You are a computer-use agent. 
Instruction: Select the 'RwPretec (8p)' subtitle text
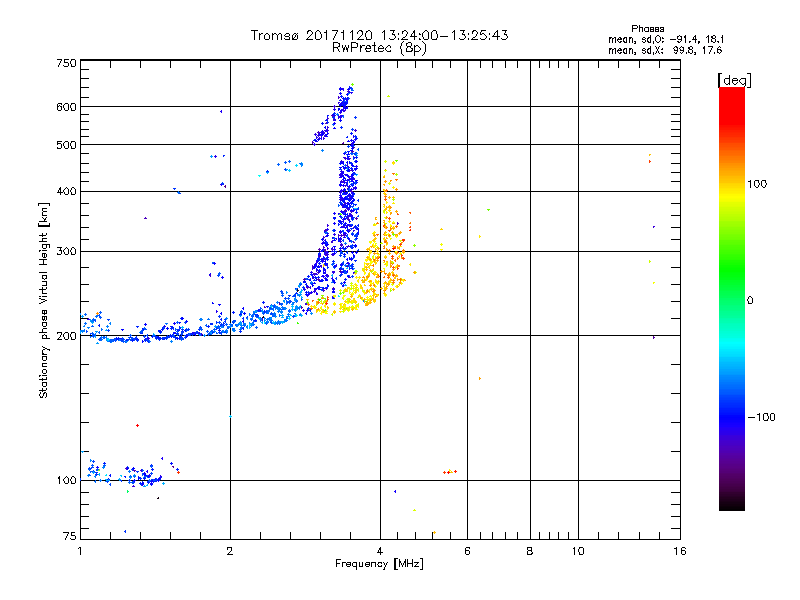coord(379,47)
